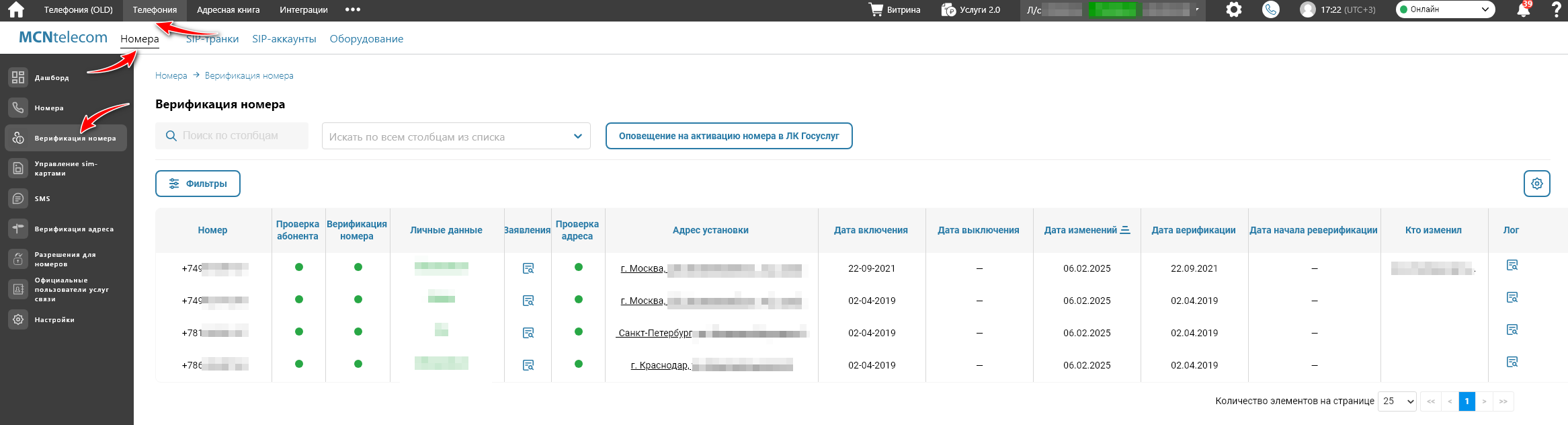This screenshot has height=425, width=1568.
Task: Open Адресная книга menu
Action: pyautogui.click(x=229, y=10)
